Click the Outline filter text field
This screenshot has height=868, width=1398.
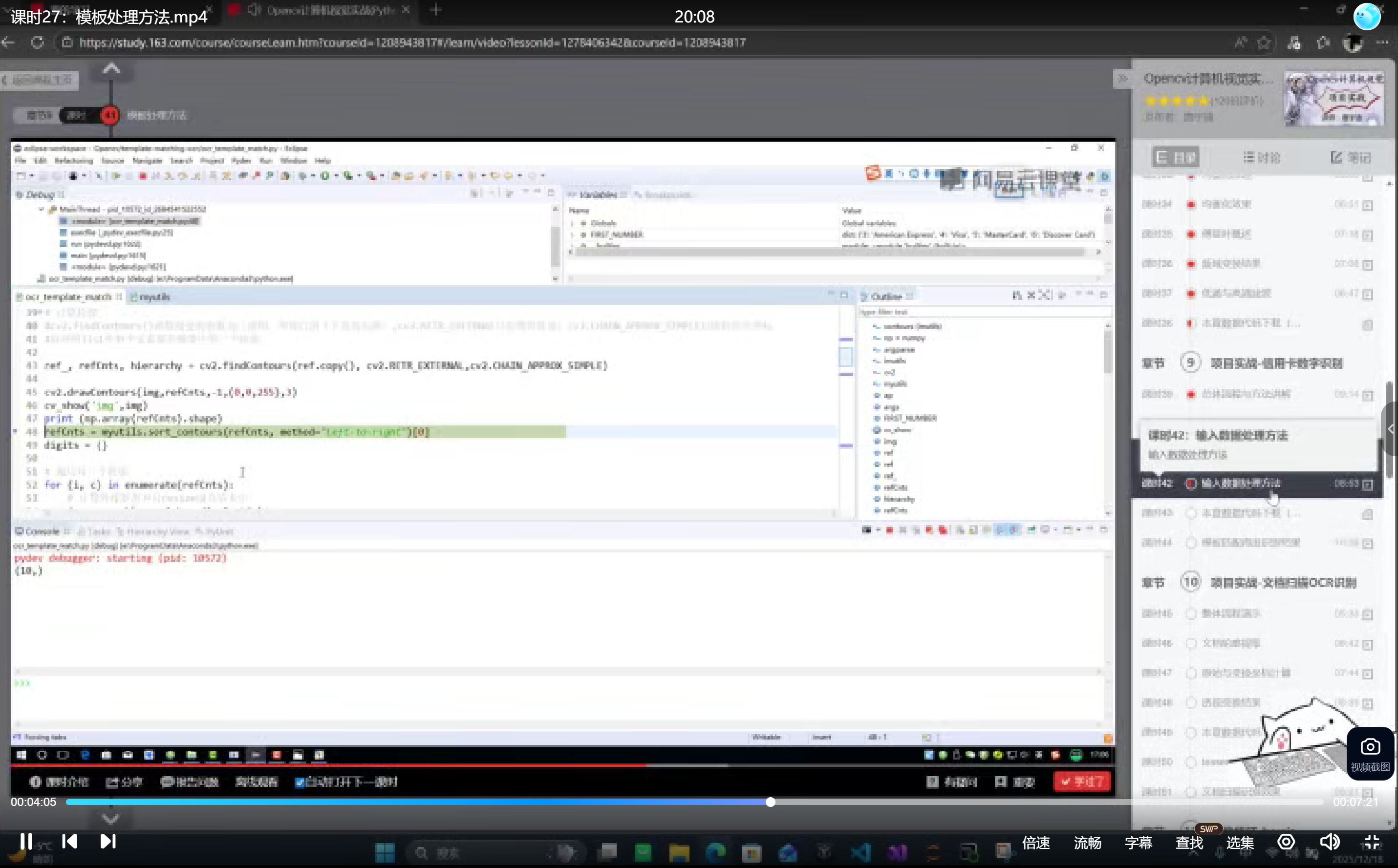click(984, 312)
